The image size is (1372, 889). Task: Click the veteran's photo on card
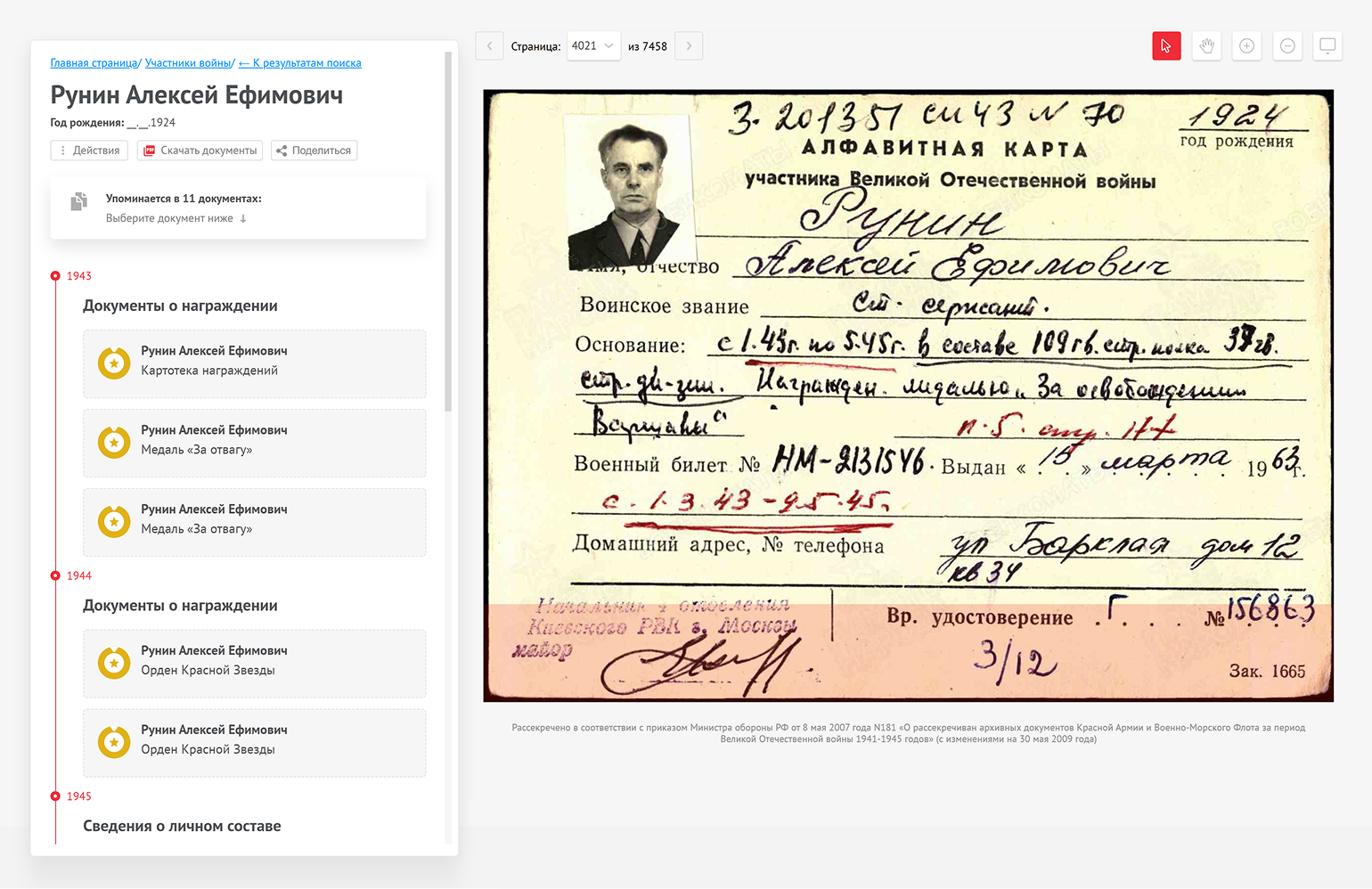[631, 192]
